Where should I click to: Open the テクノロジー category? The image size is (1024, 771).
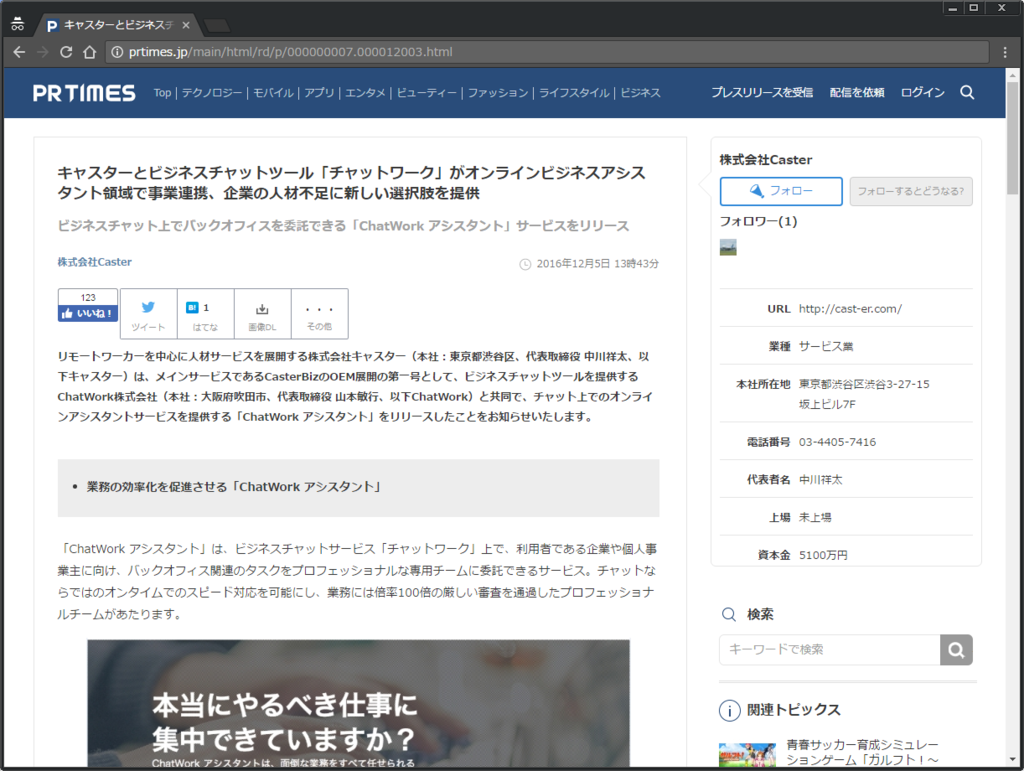click(x=212, y=93)
